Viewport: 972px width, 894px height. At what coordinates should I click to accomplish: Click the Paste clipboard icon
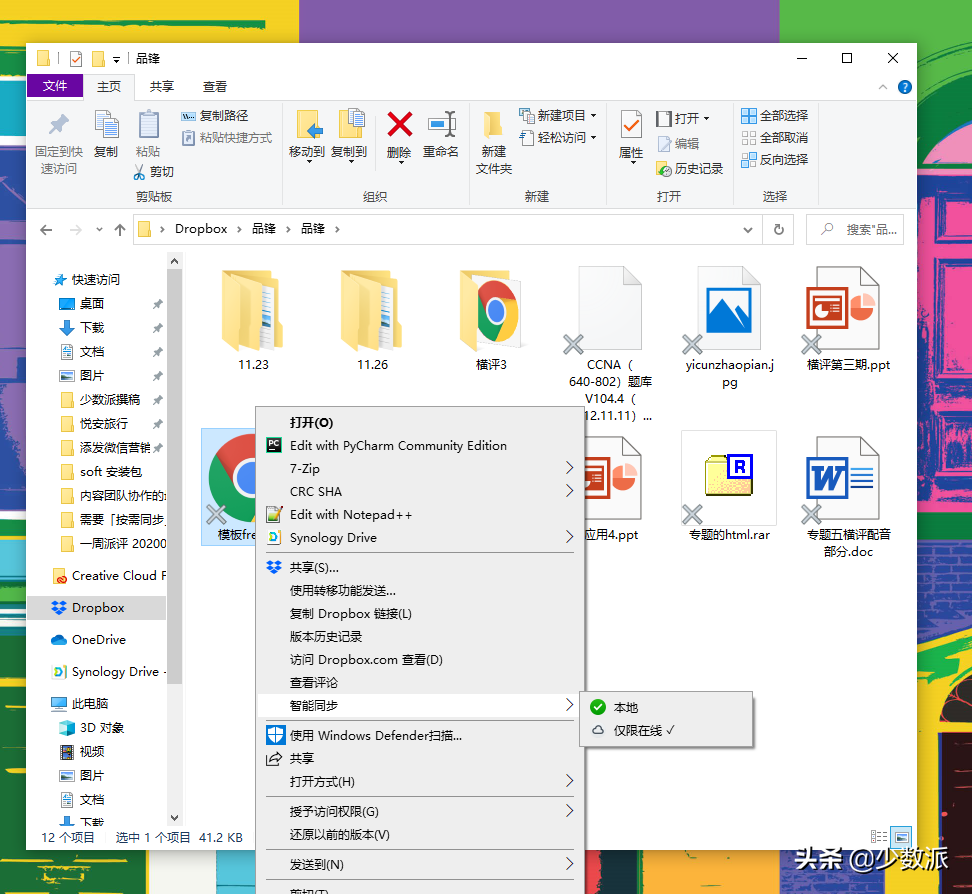148,125
